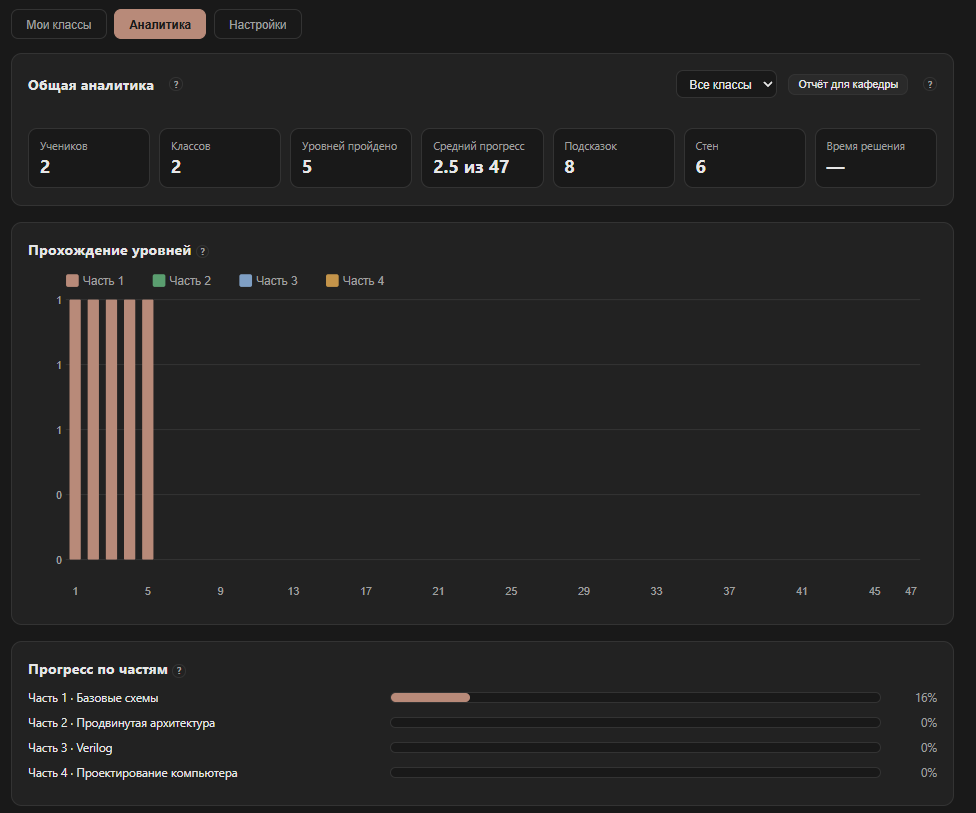
Task: Open the Мои классы tab
Action: [x=59, y=24]
